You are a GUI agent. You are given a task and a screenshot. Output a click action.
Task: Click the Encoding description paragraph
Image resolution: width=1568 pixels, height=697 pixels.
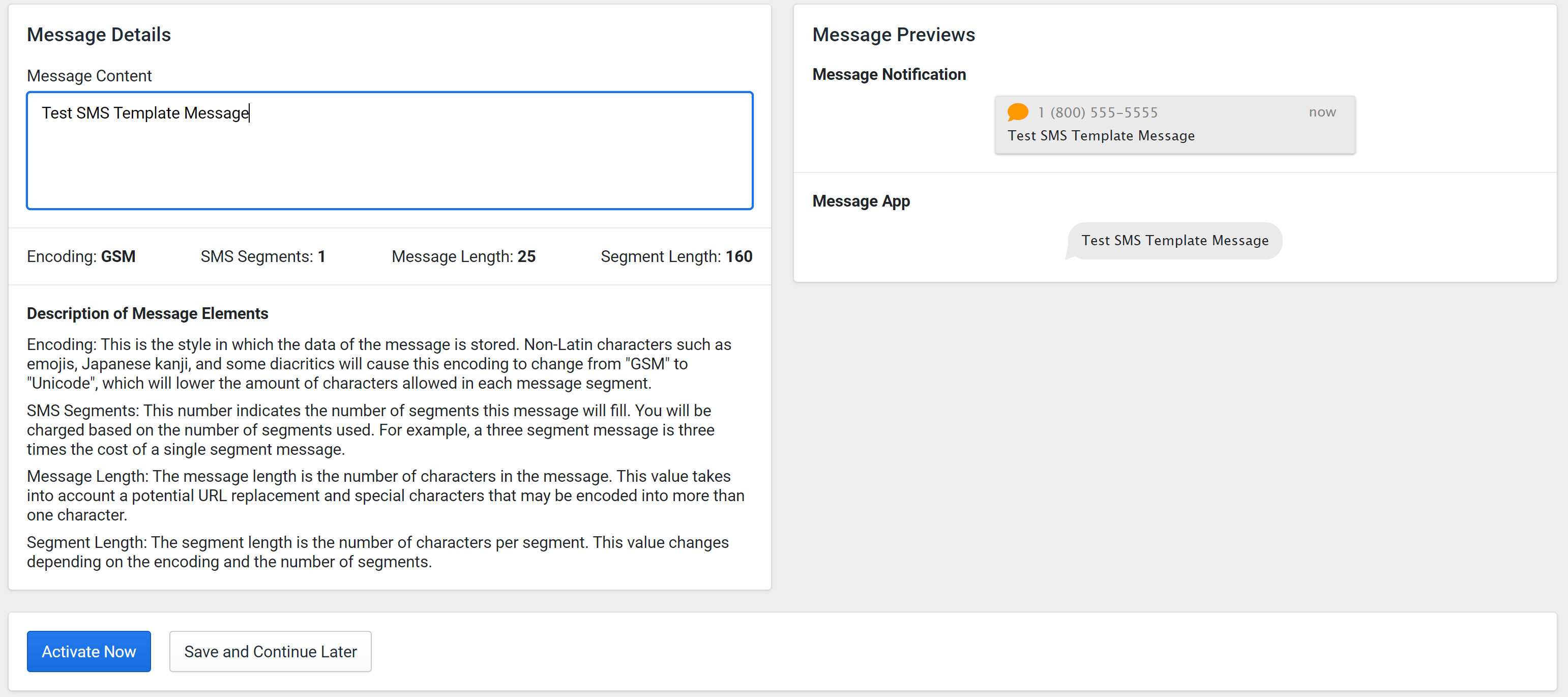pyautogui.click(x=379, y=363)
